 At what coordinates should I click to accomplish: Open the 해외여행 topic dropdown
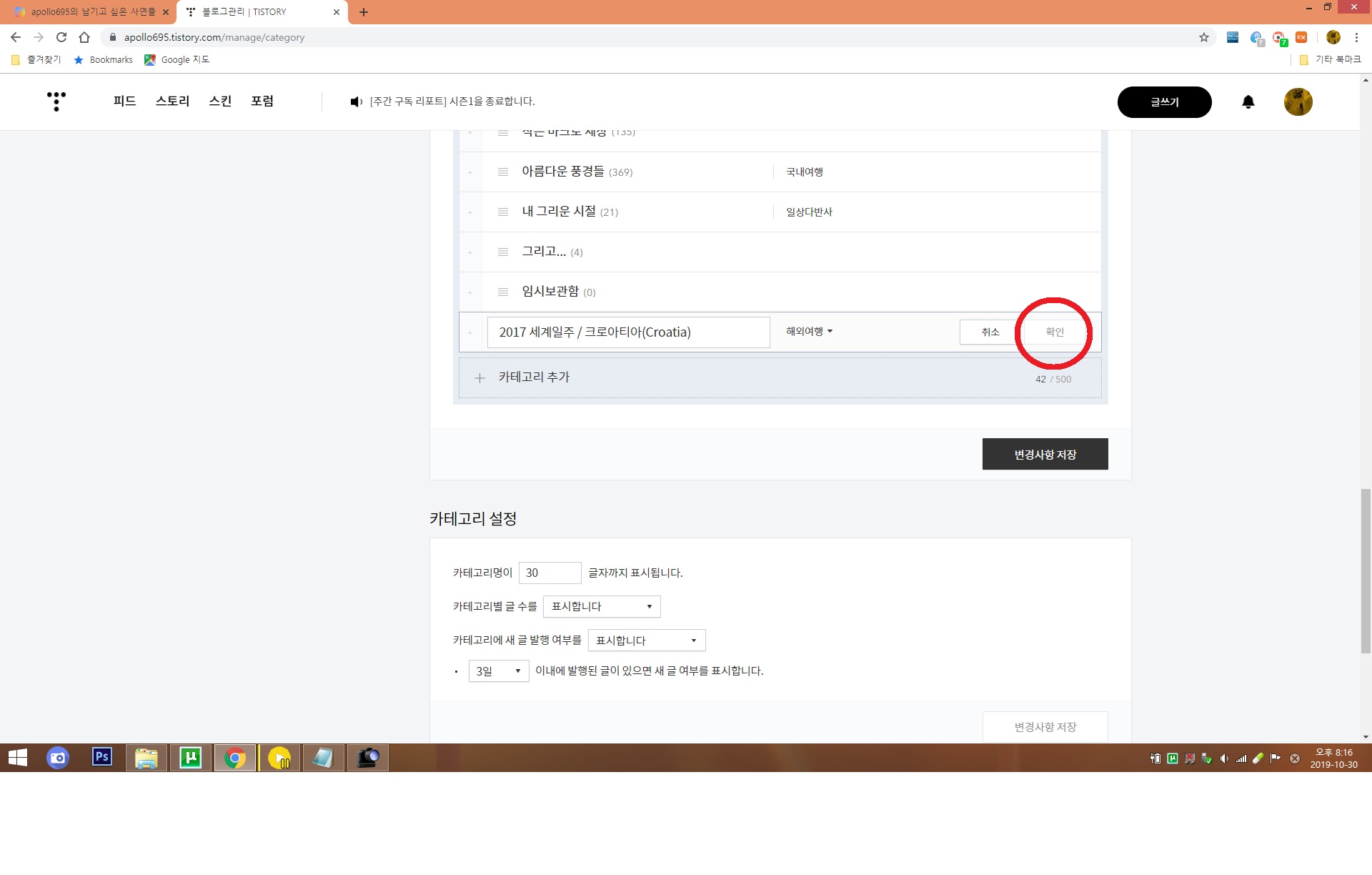point(809,332)
